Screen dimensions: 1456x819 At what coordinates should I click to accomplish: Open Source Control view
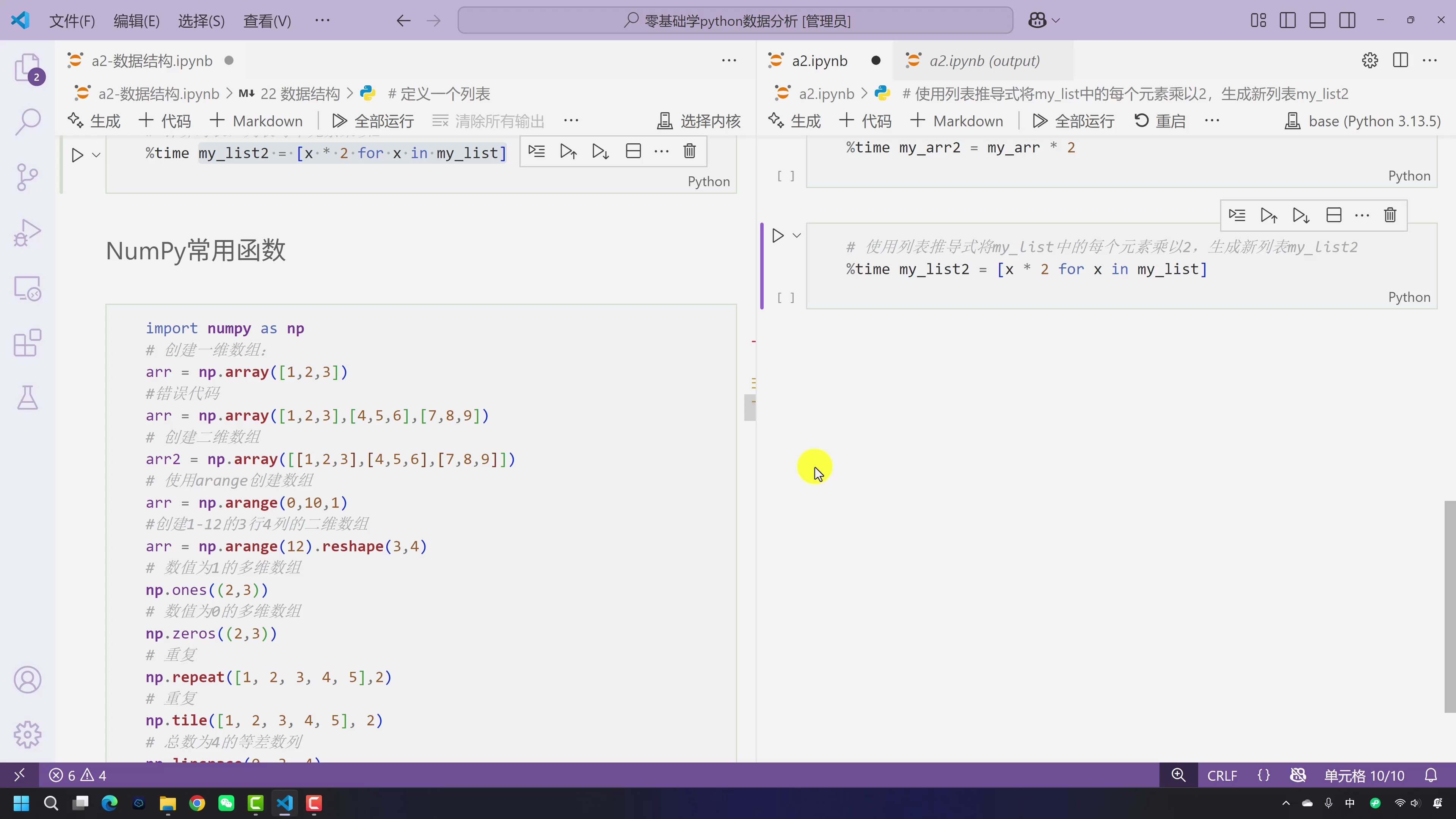pos(27,177)
